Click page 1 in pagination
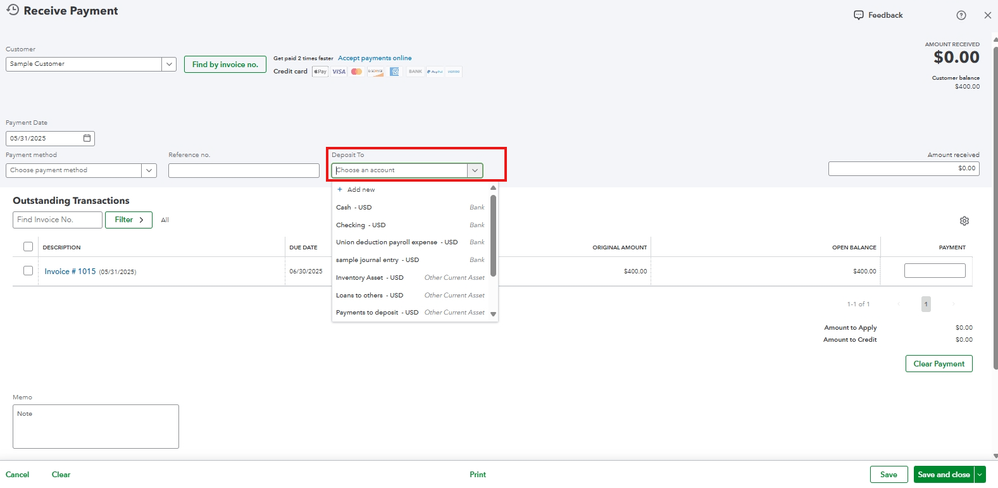The width and height of the screenshot is (998, 488). tap(926, 304)
